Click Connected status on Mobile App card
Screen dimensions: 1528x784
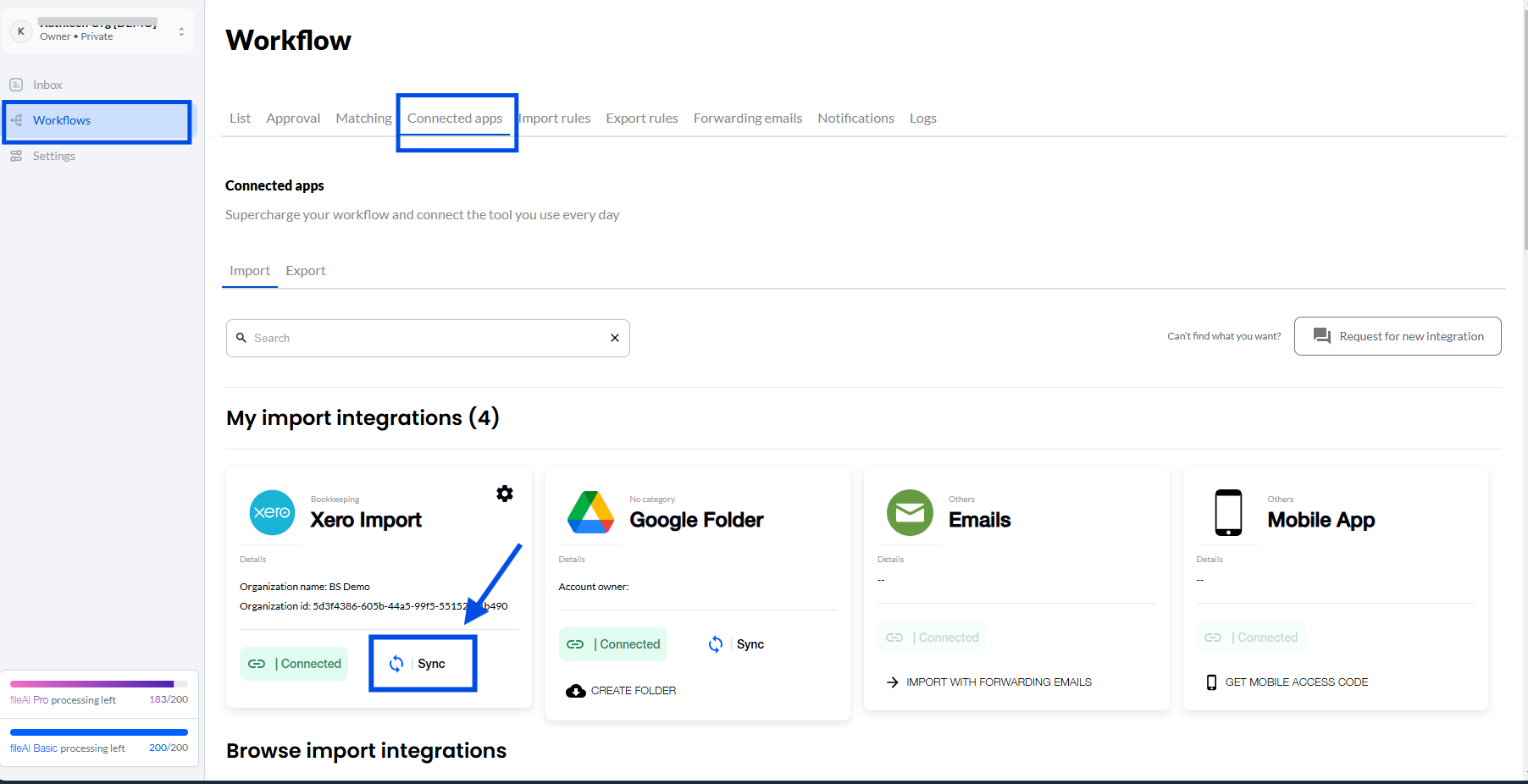click(1251, 638)
